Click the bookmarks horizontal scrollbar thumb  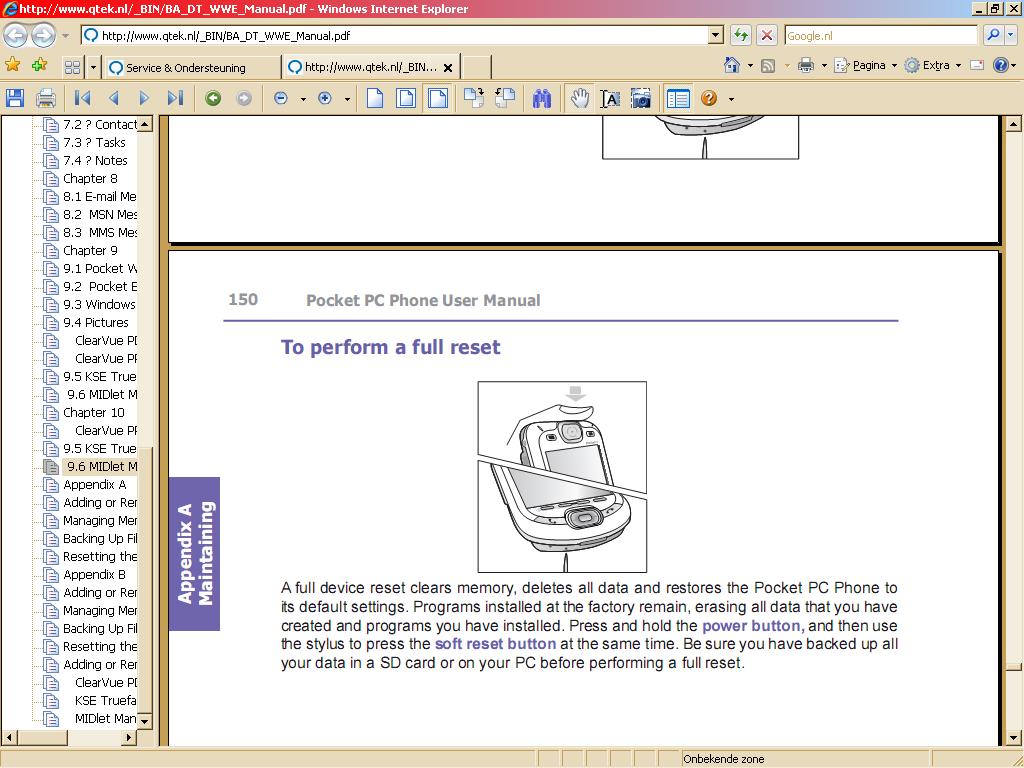(42, 737)
